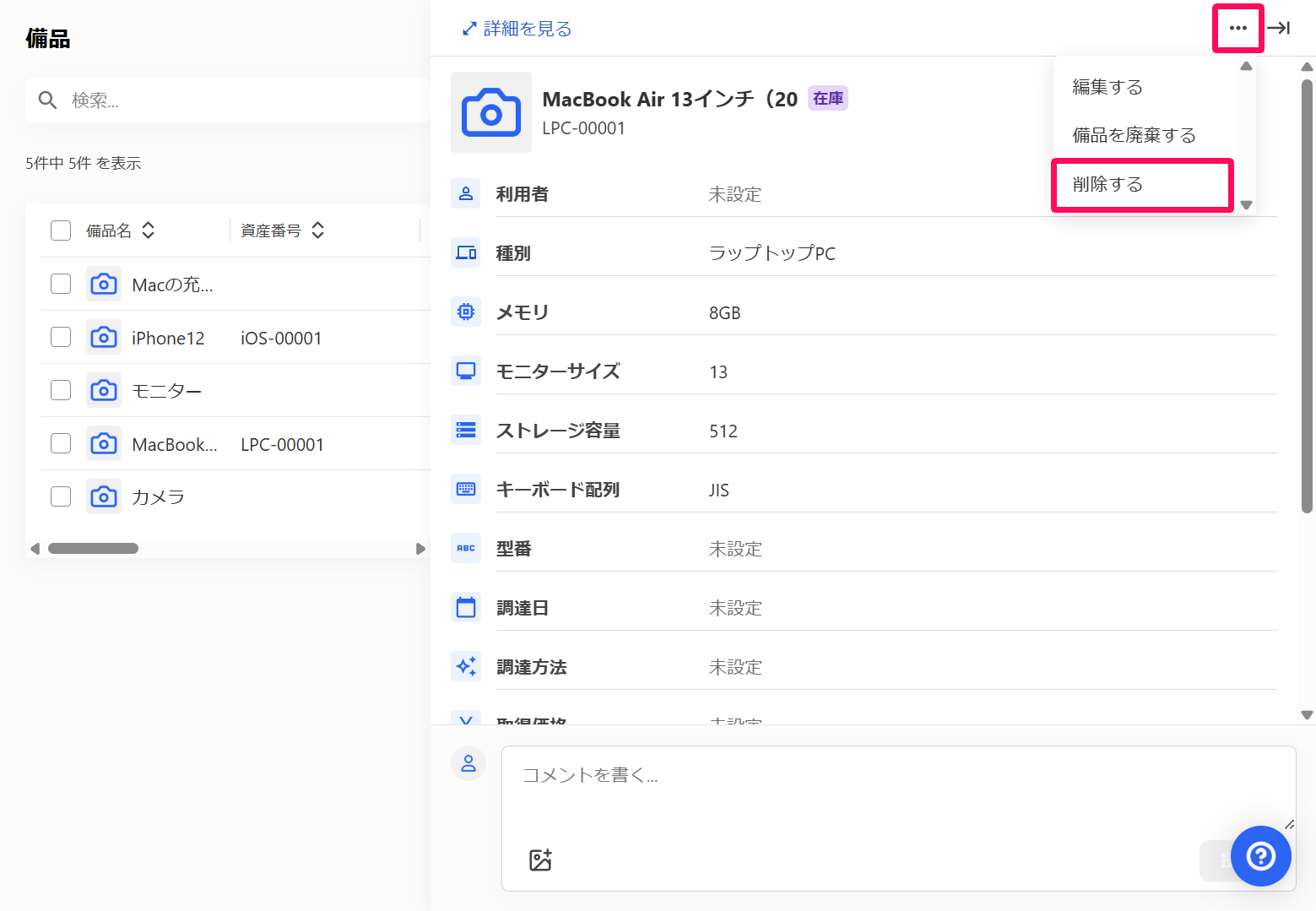This screenshot has height=911, width=1316.
Task: Click the モニターサイズ monitor icon
Action: coord(466,371)
